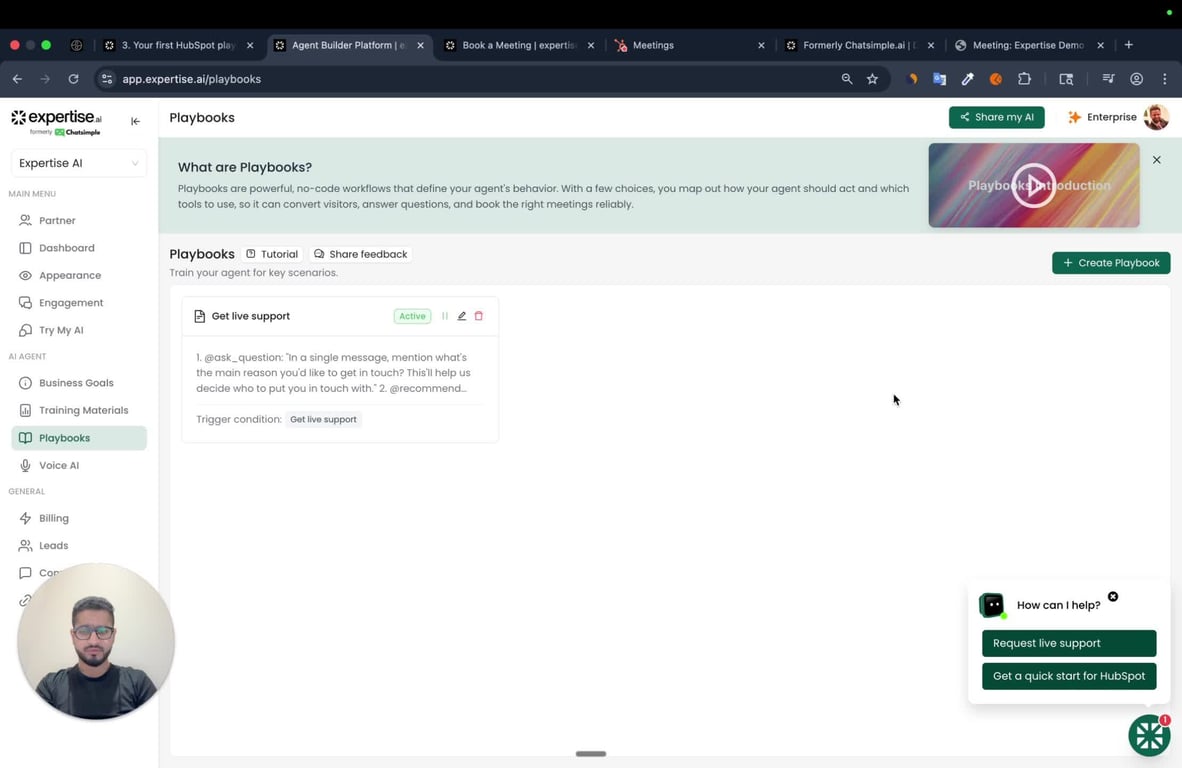Edit the Get live support playbook
The image size is (1182, 768).
click(461, 316)
